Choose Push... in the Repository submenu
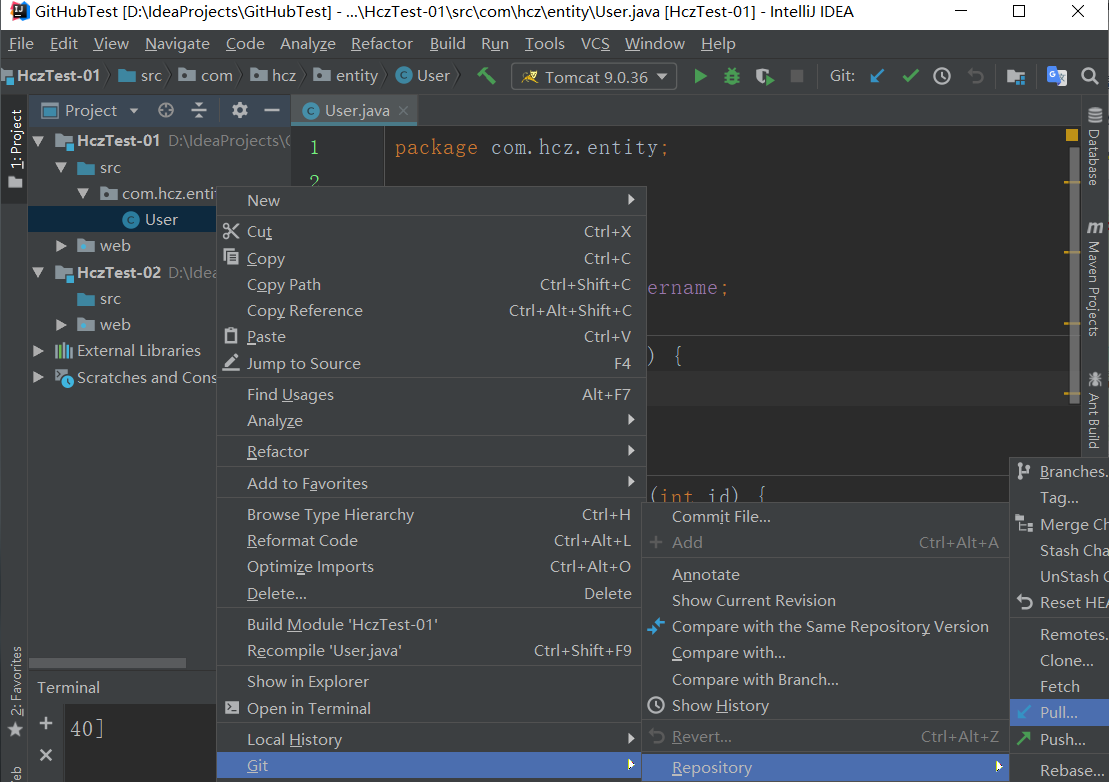 coord(1059,739)
